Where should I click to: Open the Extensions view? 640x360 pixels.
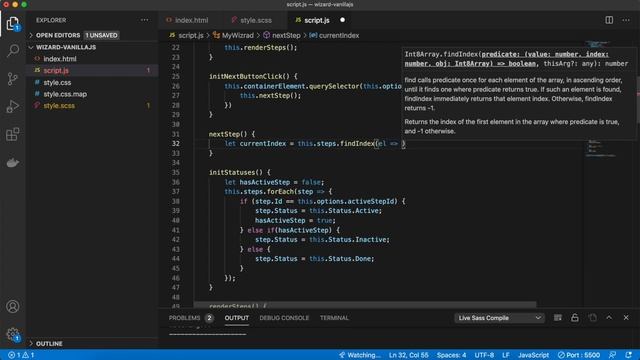coord(13,134)
